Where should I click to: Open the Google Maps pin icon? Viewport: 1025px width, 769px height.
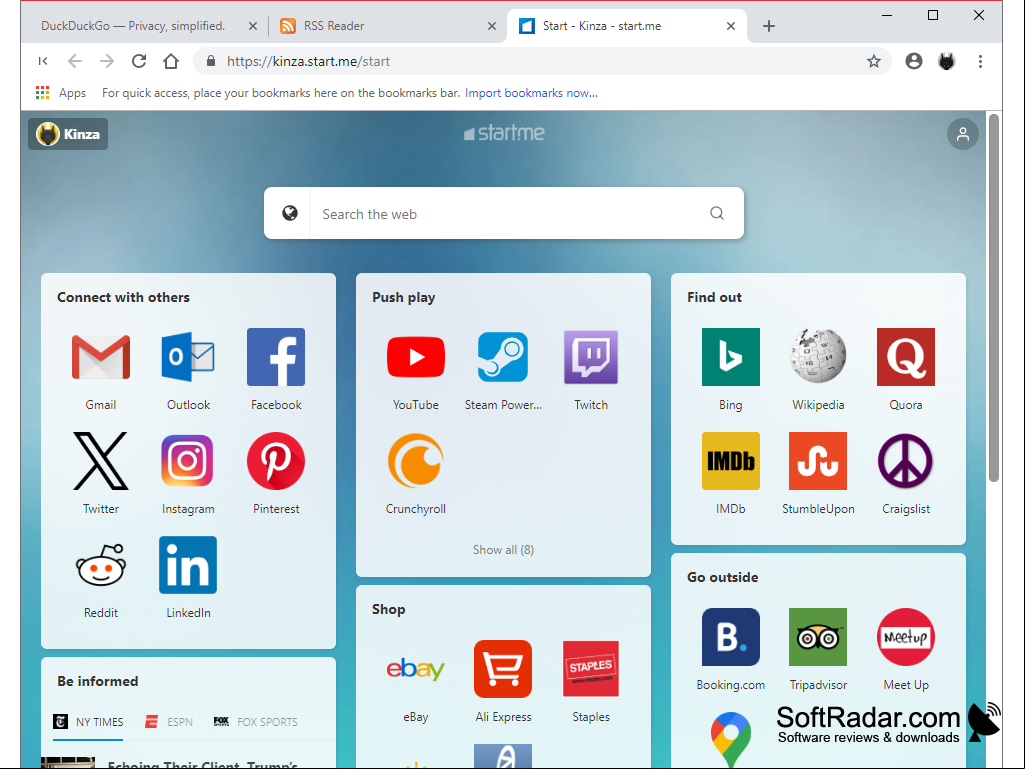point(731,739)
